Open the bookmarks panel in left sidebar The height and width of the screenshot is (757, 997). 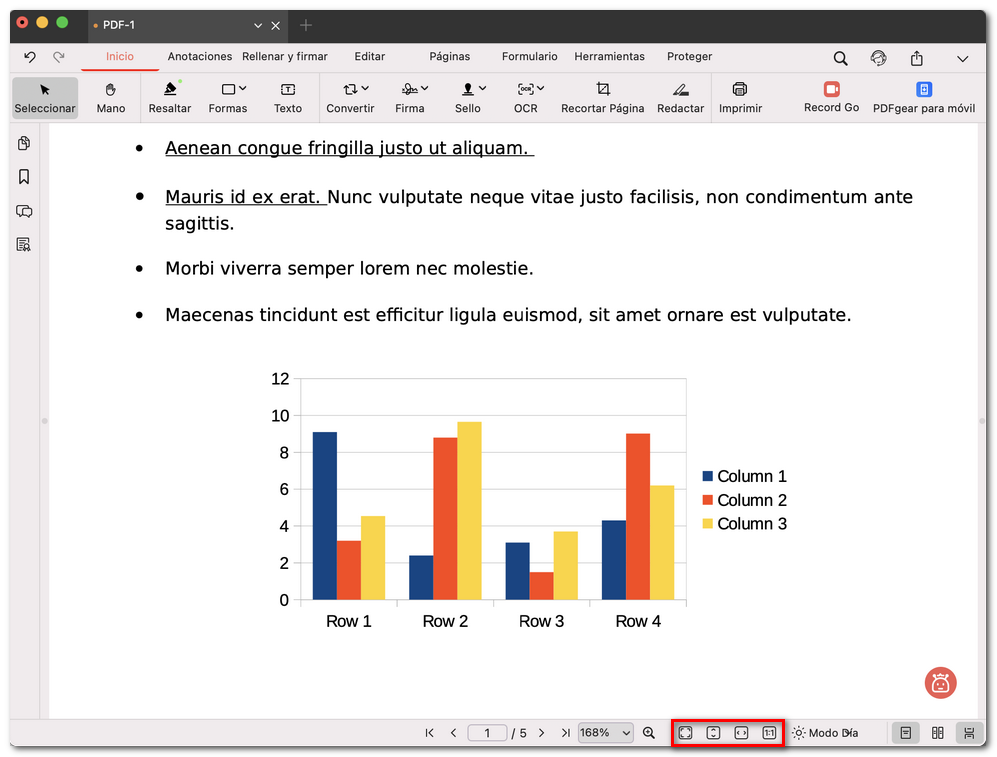(24, 177)
